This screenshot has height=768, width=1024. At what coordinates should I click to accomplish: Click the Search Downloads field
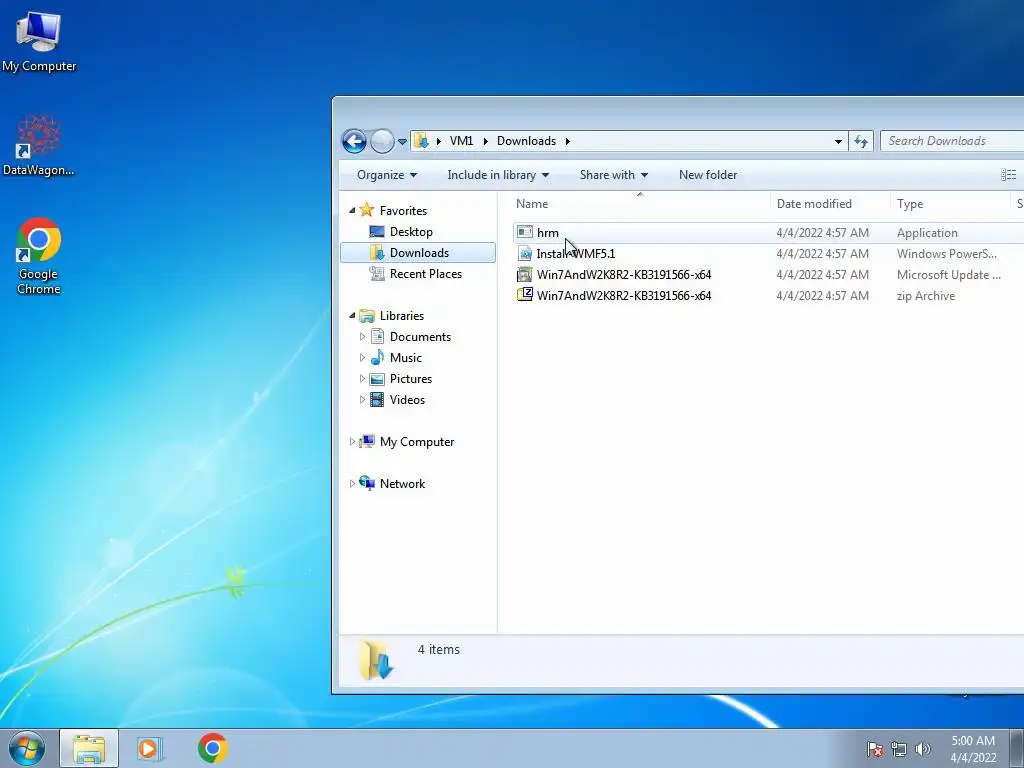[x=952, y=141]
